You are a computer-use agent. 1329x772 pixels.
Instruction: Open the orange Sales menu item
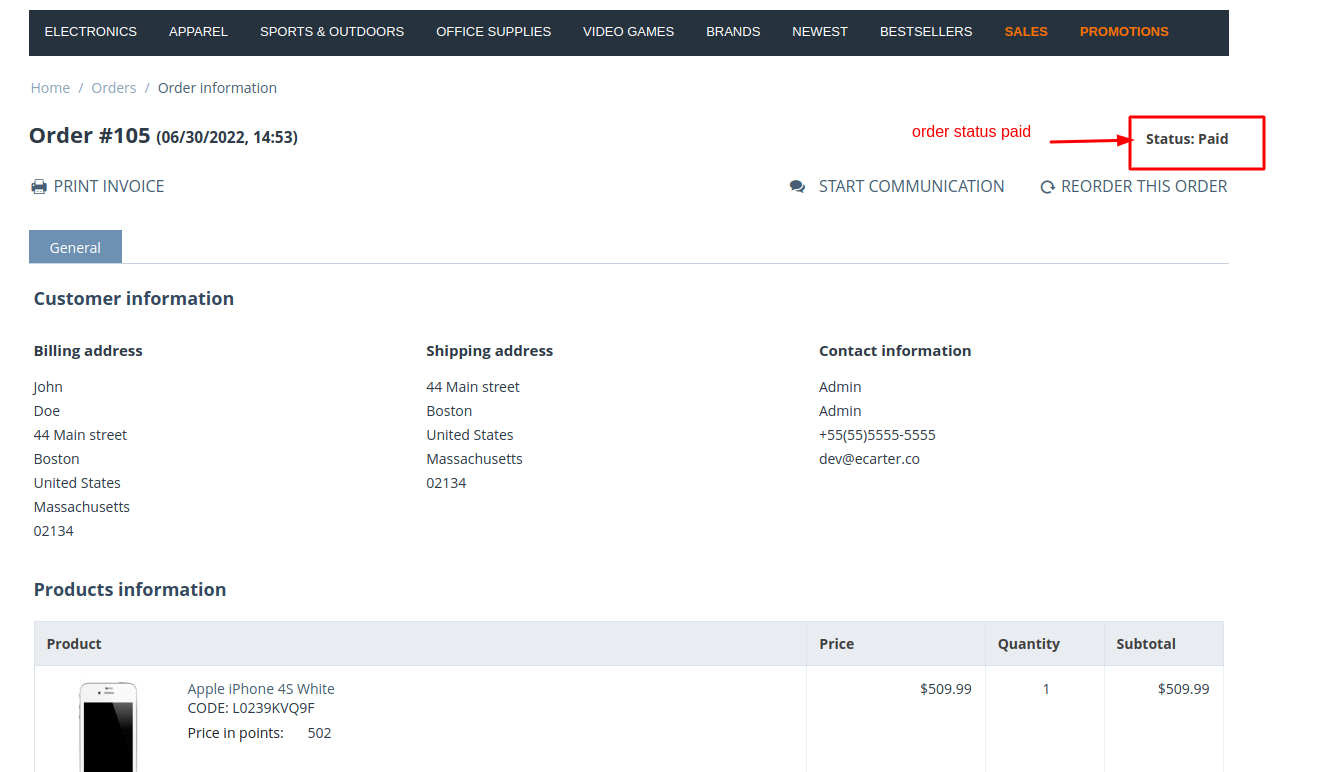point(1026,32)
